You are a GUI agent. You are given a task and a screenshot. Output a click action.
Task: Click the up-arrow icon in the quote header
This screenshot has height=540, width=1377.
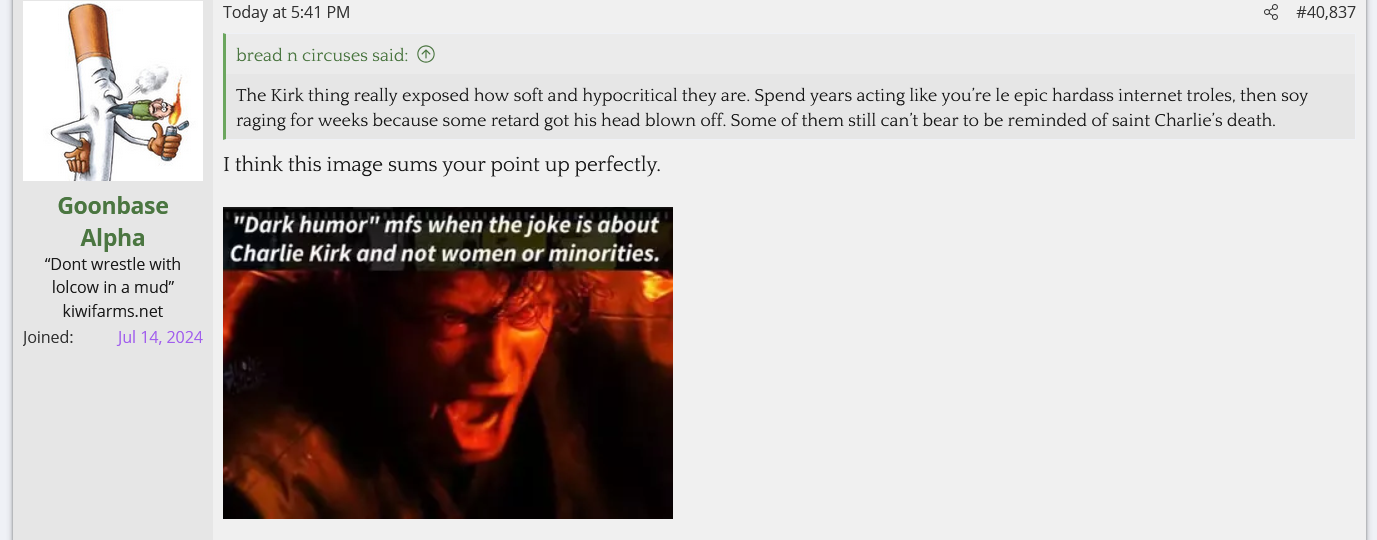(x=426, y=55)
